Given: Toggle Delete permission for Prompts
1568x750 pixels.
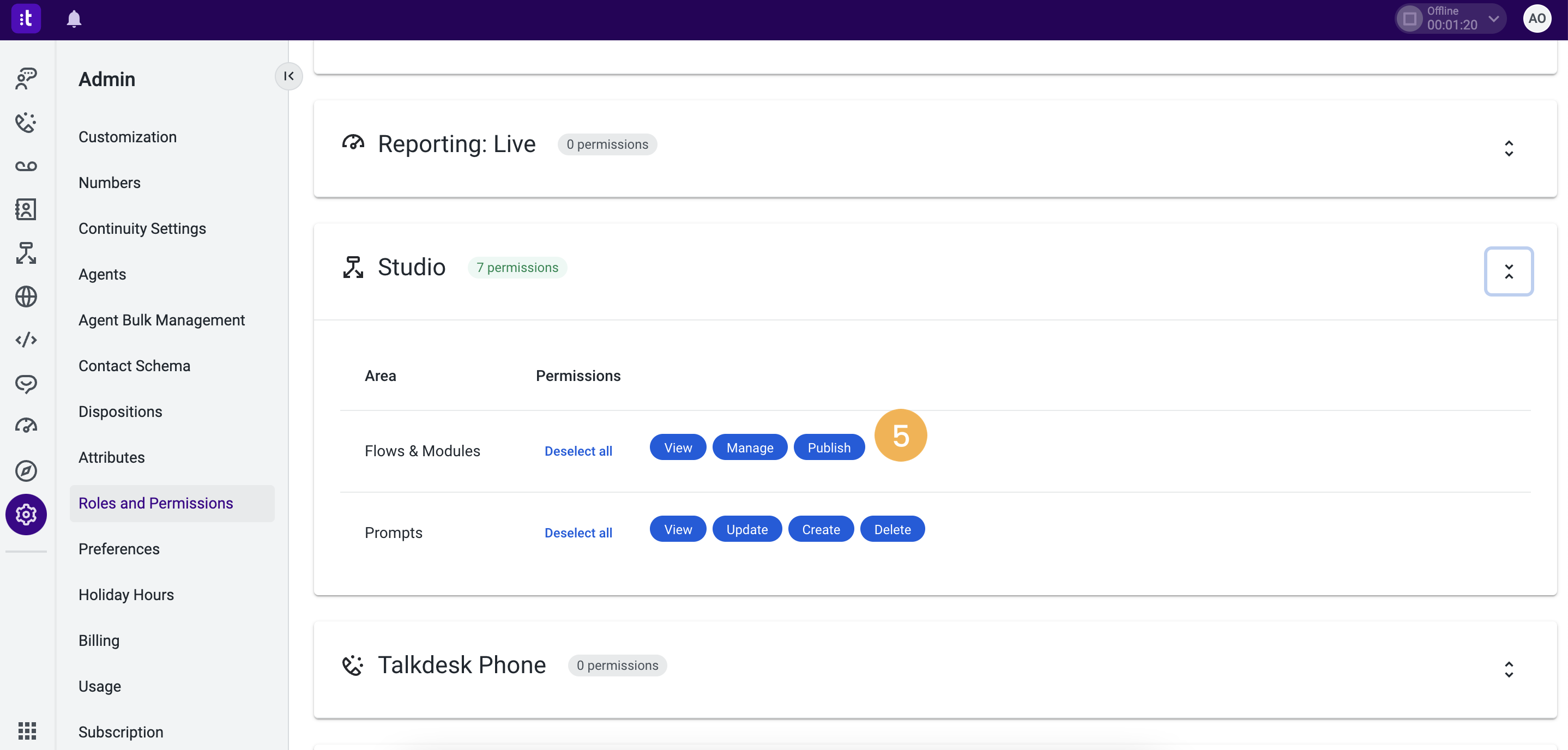Looking at the screenshot, I should click(x=892, y=529).
